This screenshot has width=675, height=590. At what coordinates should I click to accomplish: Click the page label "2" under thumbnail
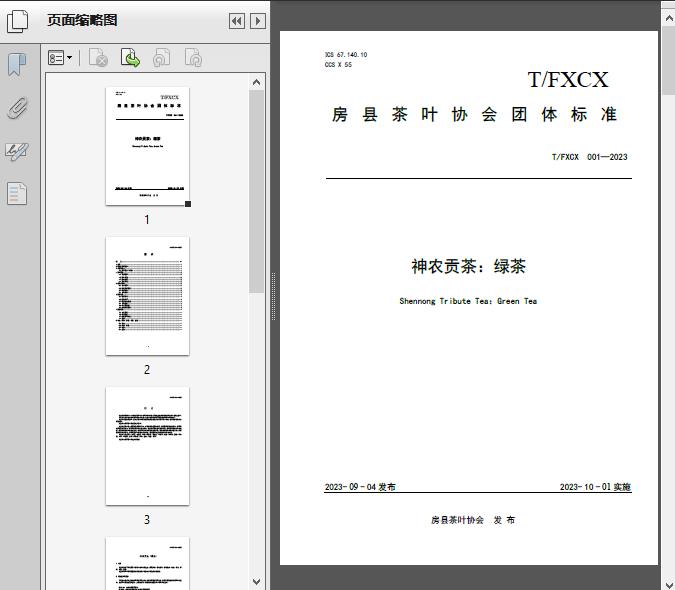click(147, 370)
